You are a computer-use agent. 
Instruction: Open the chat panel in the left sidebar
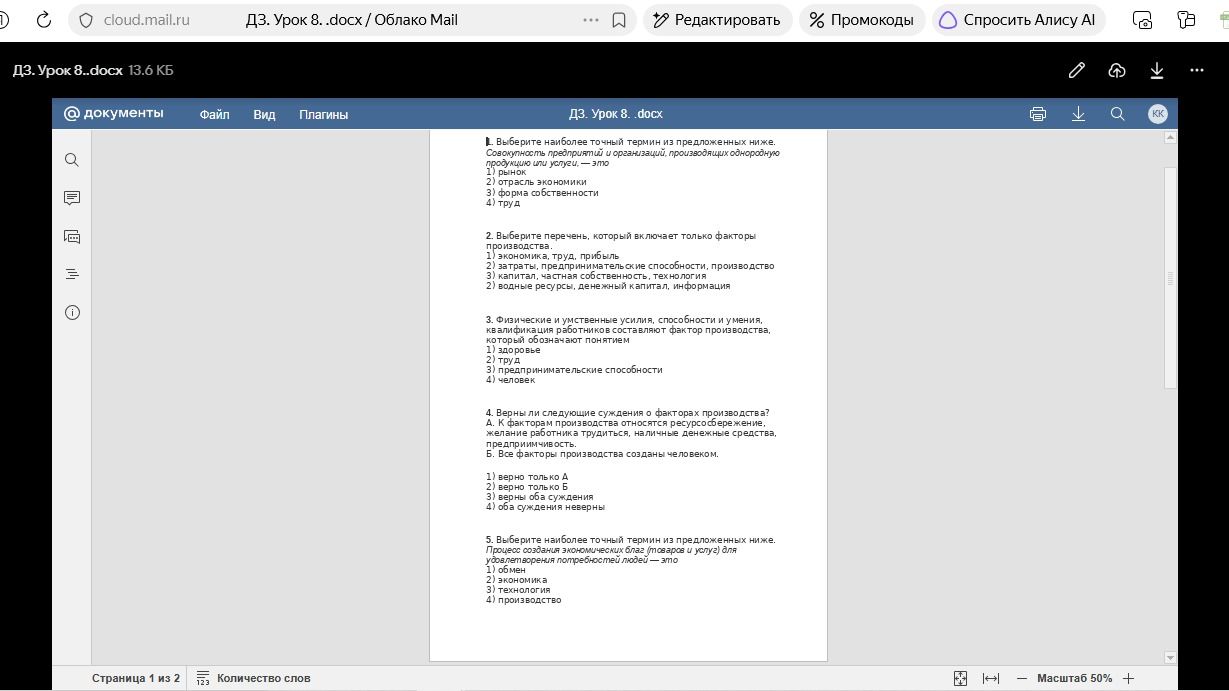point(72,237)
